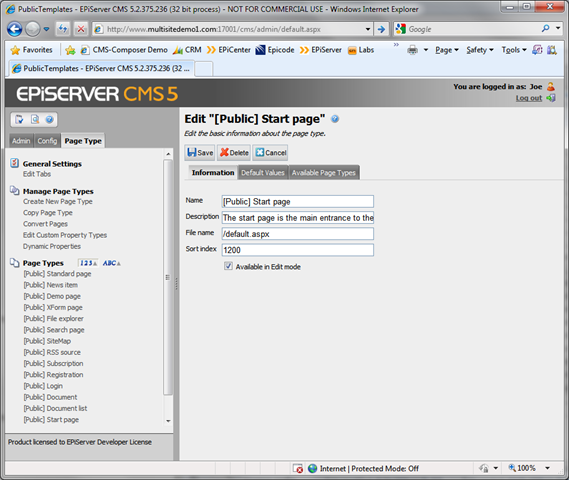Click the Save button
This screenshot has width=569, height=480.
200,153
